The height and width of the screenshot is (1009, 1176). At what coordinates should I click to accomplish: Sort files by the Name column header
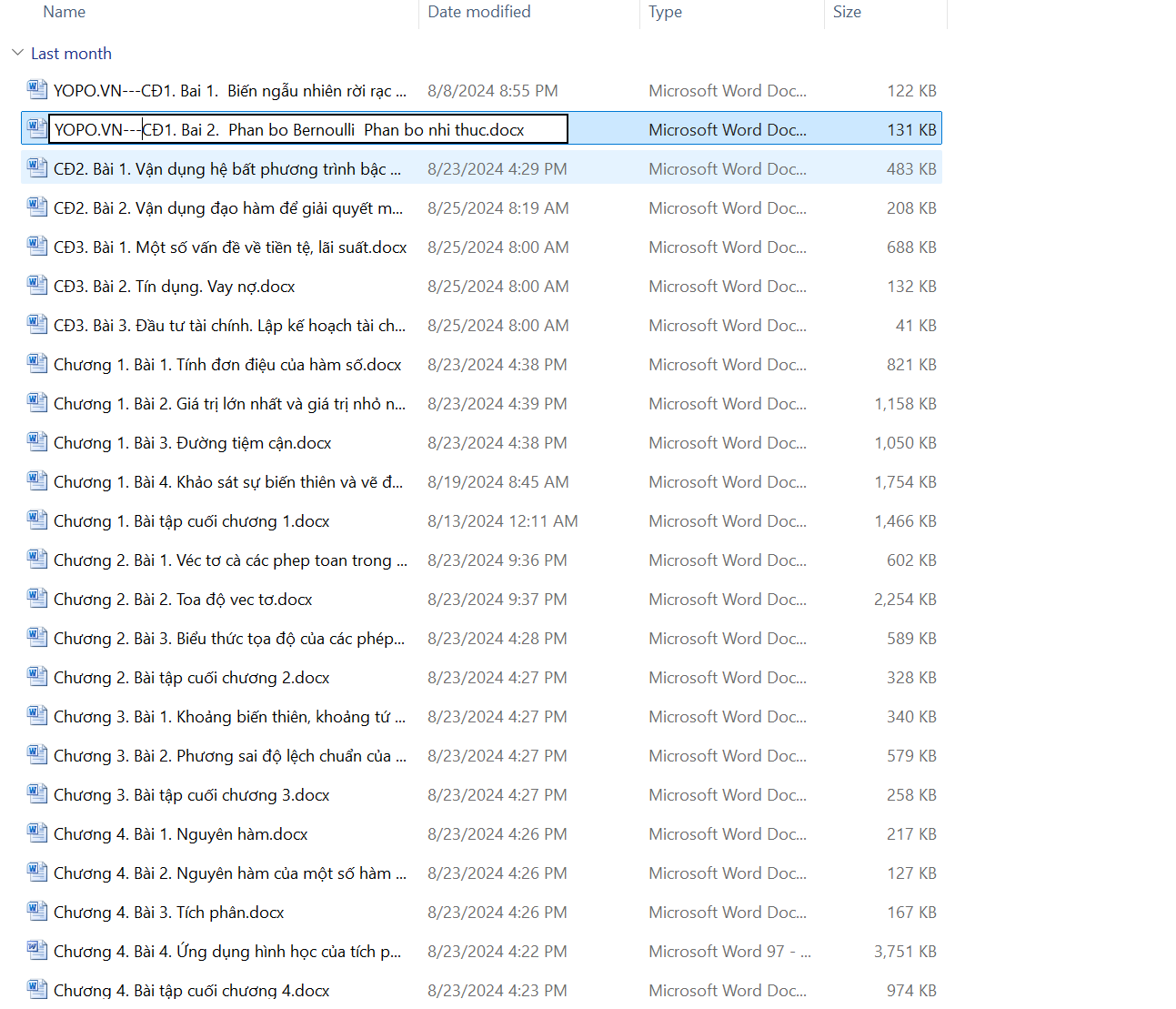pyautogui.click(x=65, y=12)
